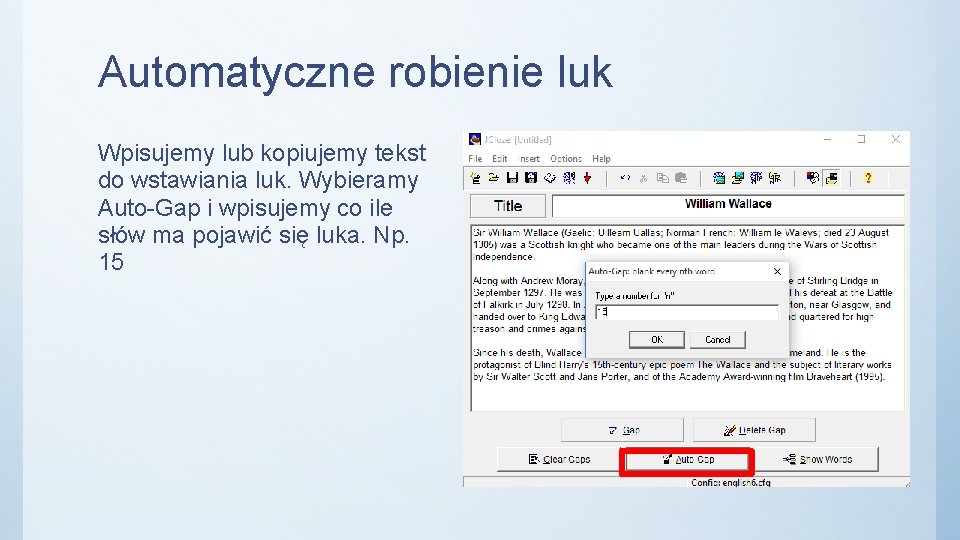Click the JCloze application icon in title bar

click(x=474, y=140)
